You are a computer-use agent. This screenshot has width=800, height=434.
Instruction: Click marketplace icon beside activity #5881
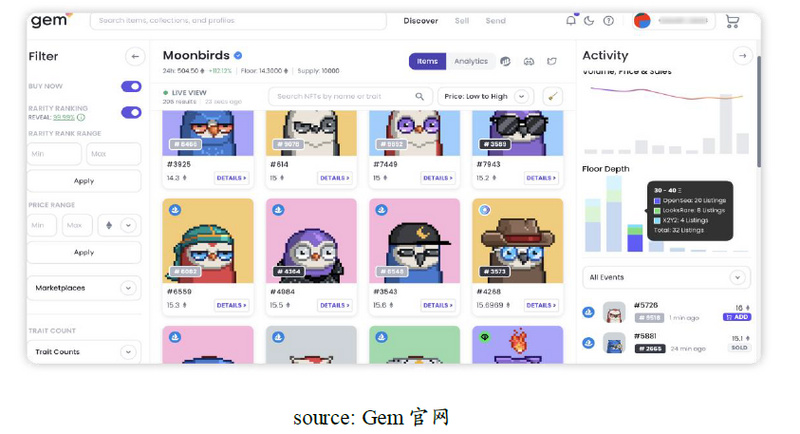pos(588,343)
